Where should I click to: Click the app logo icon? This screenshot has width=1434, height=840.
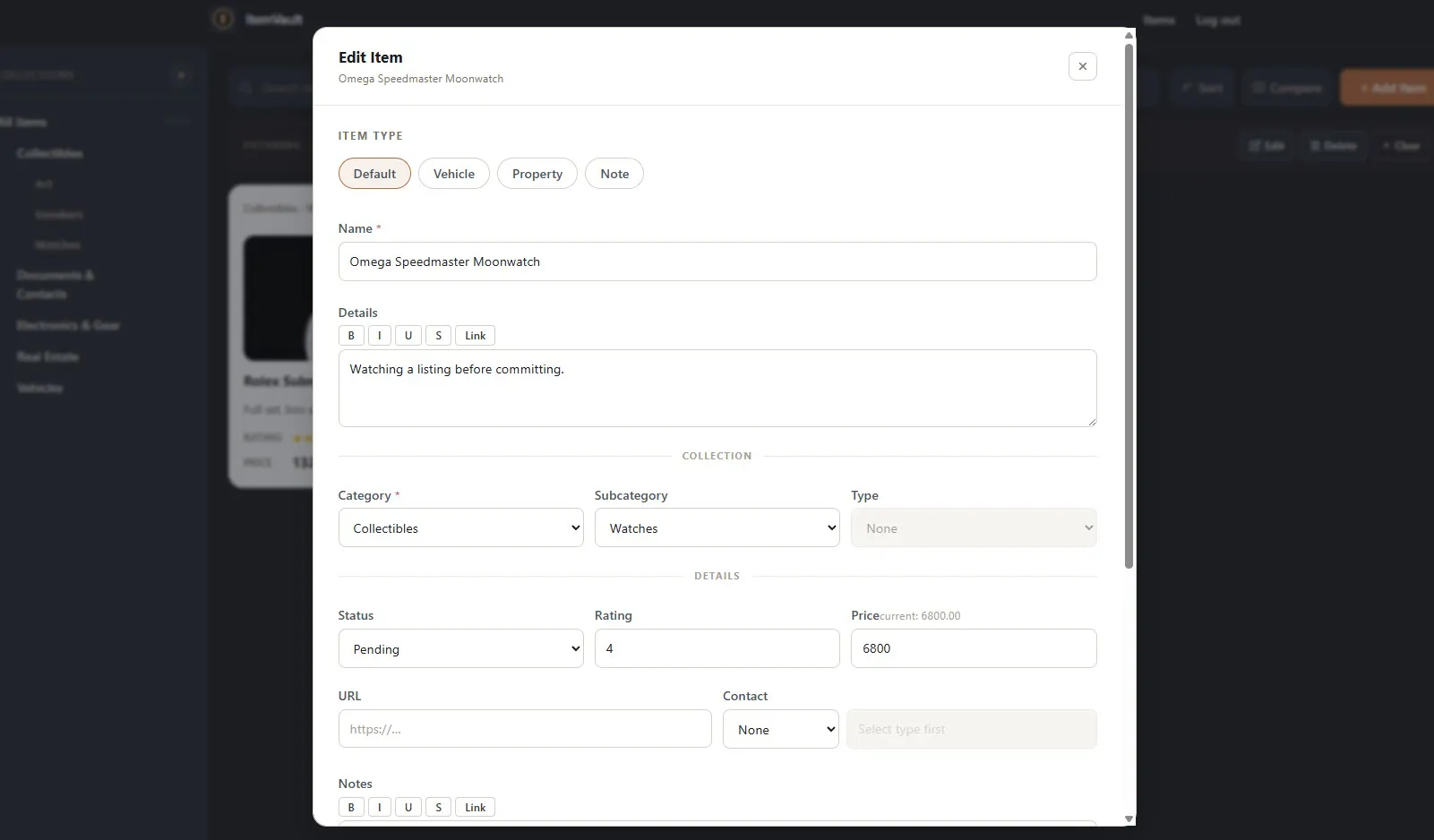click(223, 19)
